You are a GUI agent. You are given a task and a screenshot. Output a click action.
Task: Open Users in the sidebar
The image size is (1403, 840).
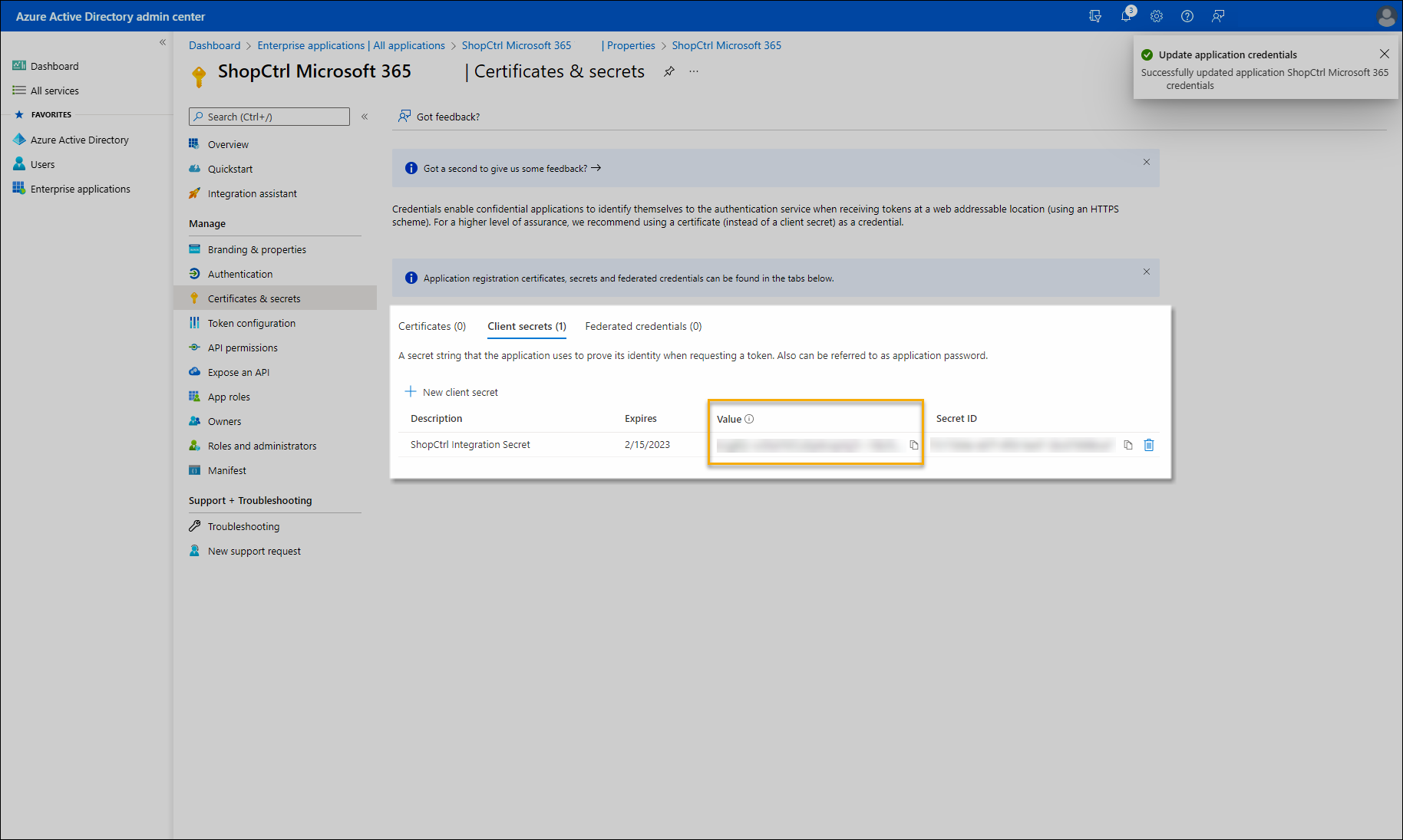(x=42, y=164)
